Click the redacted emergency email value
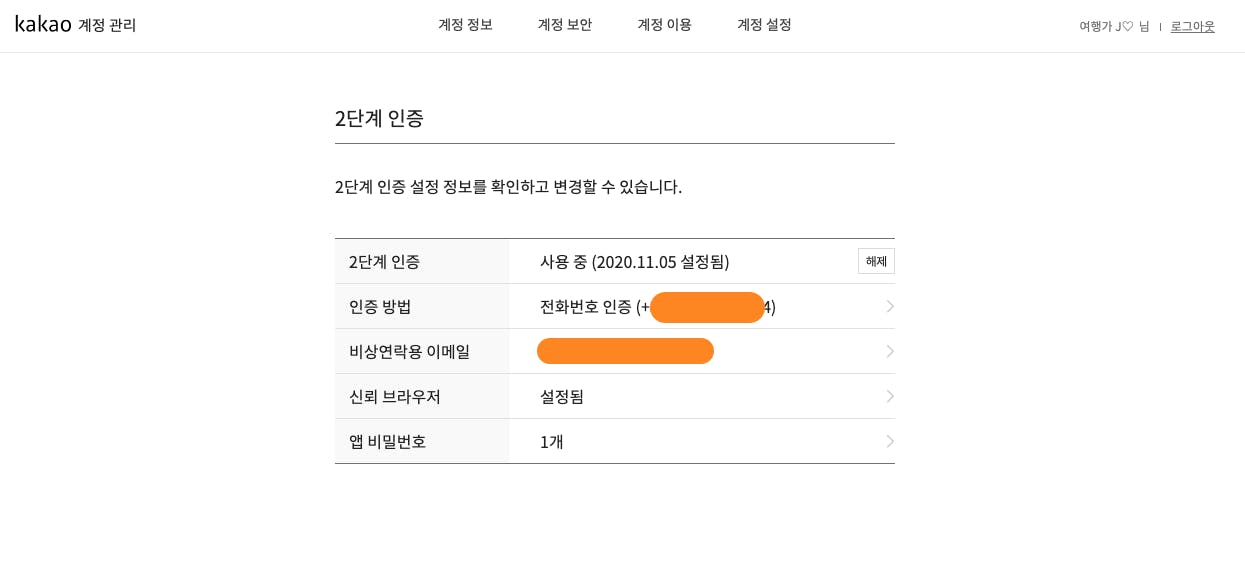This screenshot has height=566, width=1245. 625,351
